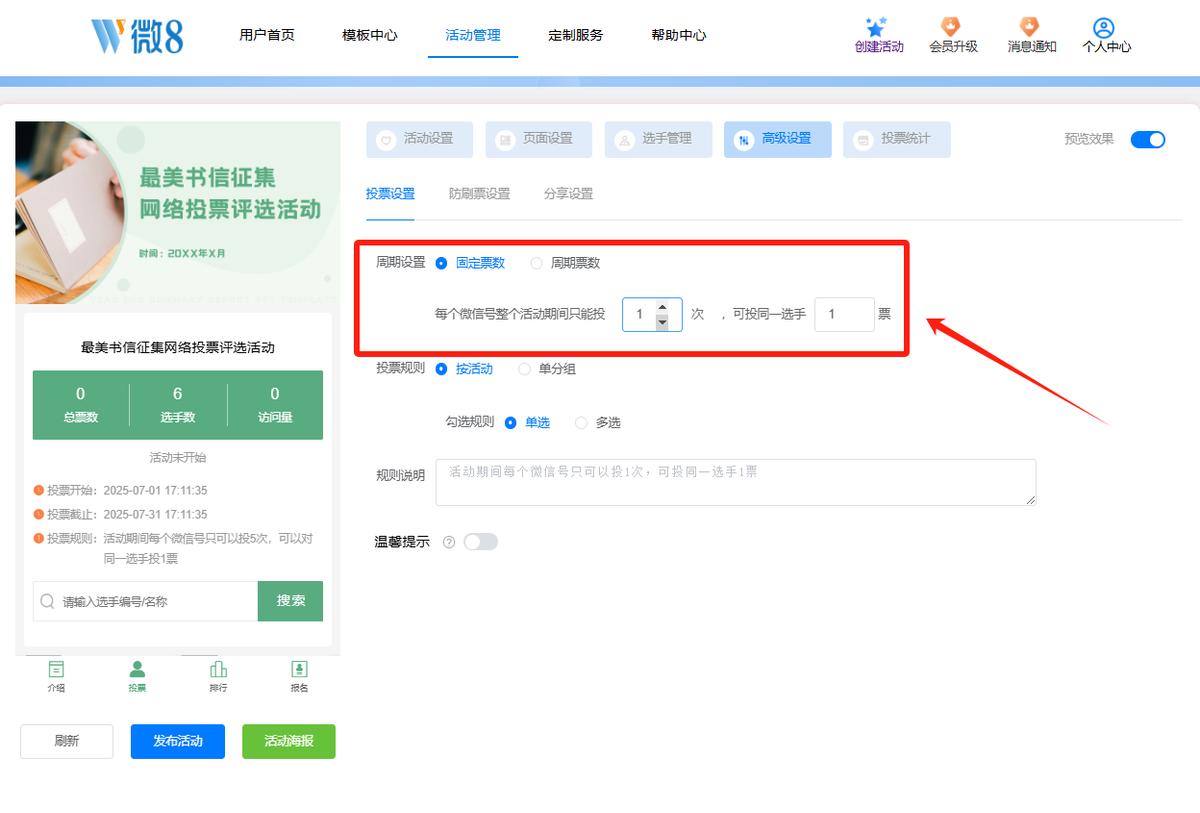Toggle the 预览效果 switch
This screenshot has width=1200, height=813.
point(1148,140)
